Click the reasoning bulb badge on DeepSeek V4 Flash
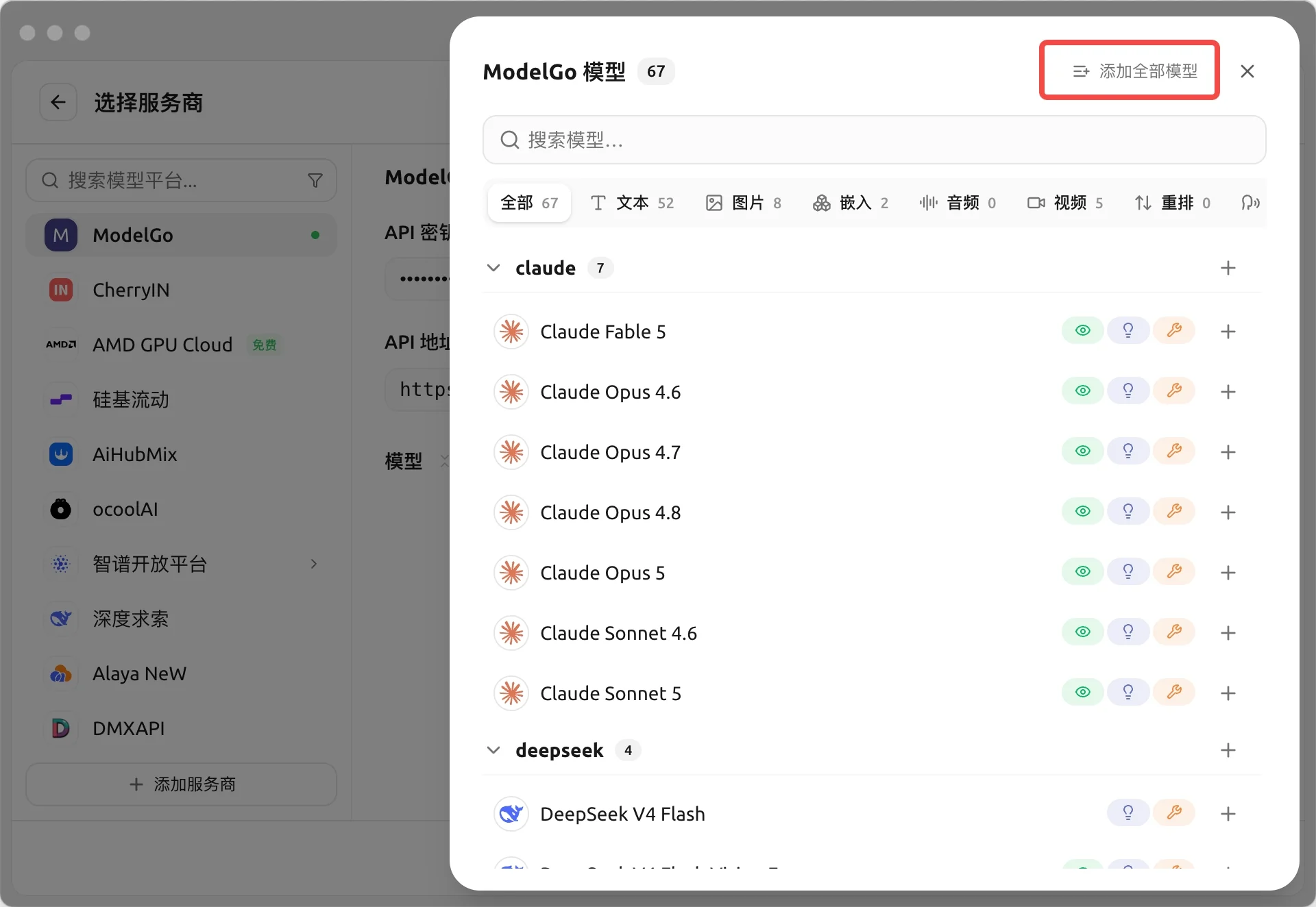1316x907 pixels. (1128, 812)
